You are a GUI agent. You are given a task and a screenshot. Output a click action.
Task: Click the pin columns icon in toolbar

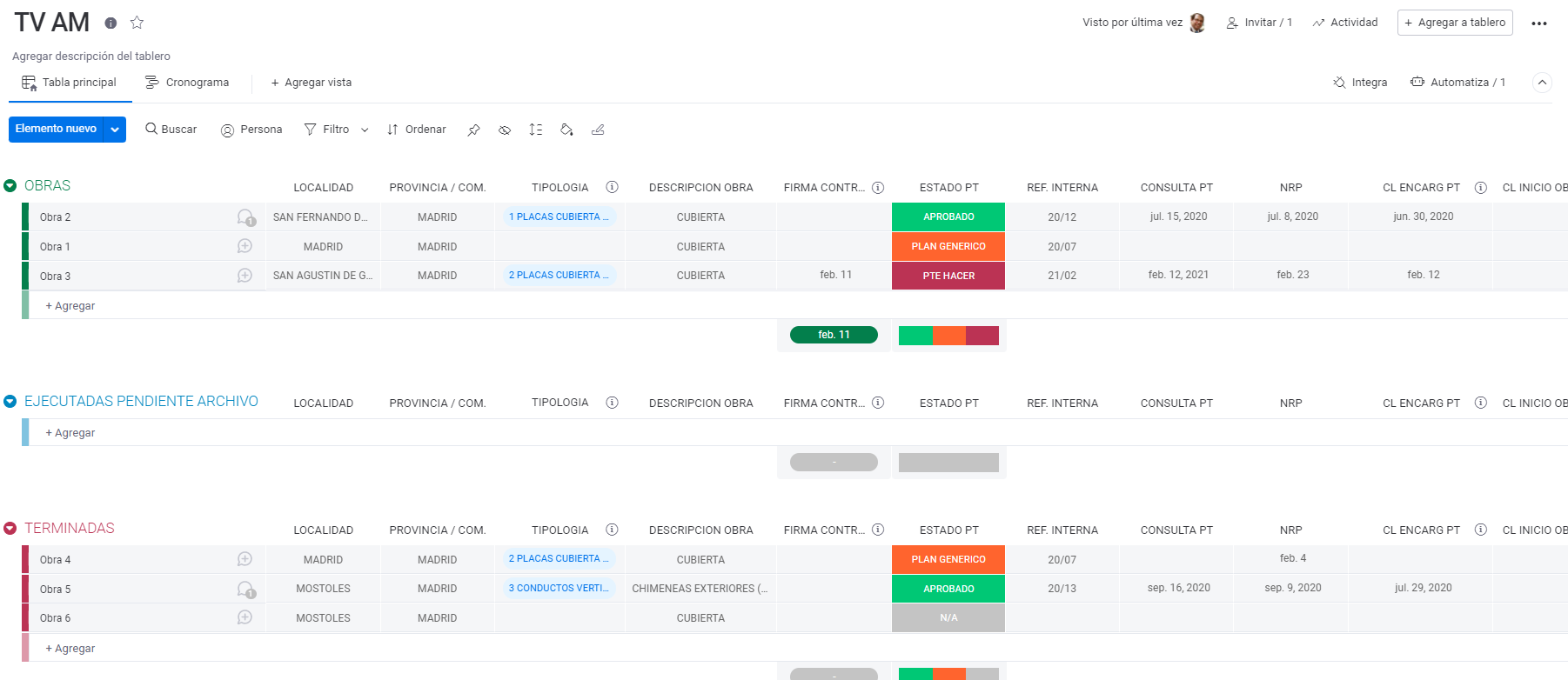coord(473,130)
